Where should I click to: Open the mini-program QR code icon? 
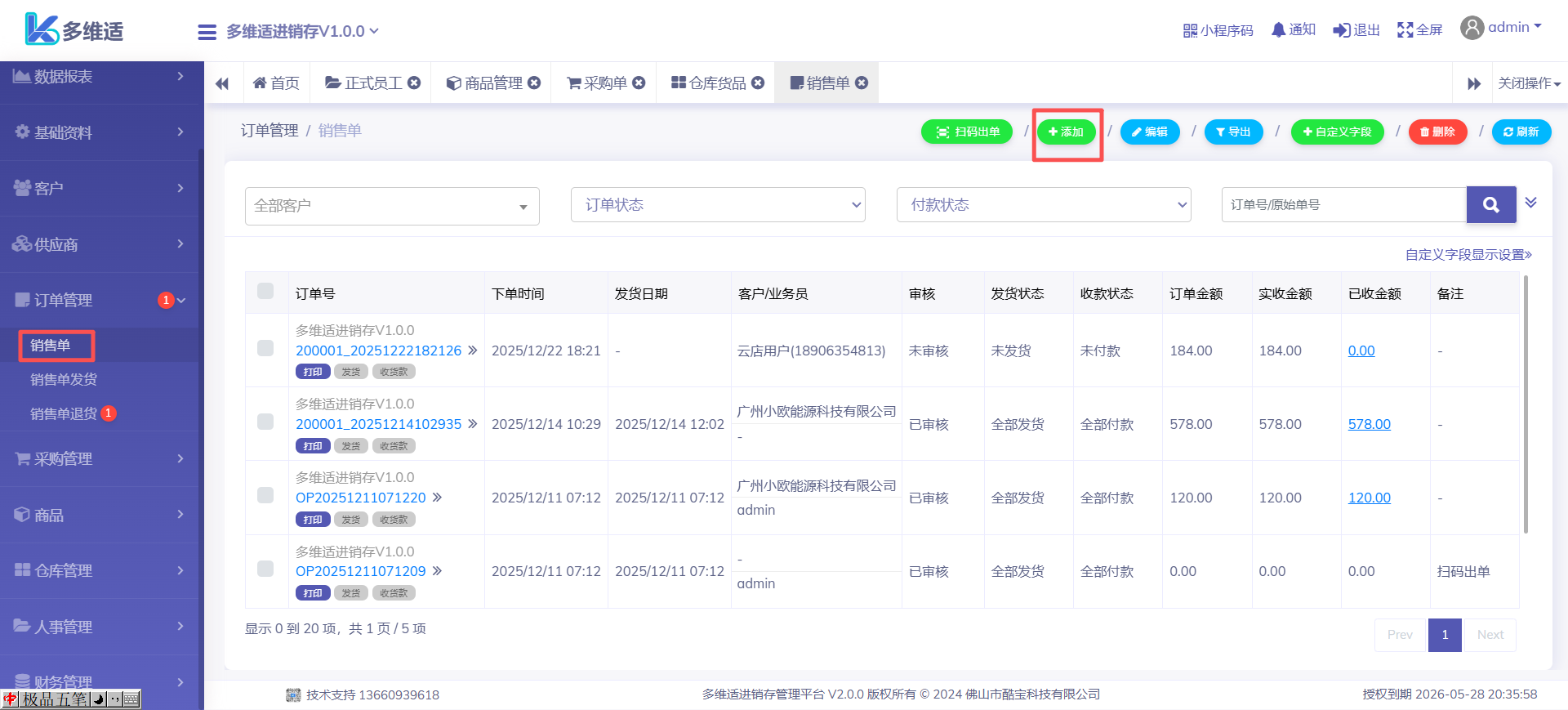(1190, 30)
